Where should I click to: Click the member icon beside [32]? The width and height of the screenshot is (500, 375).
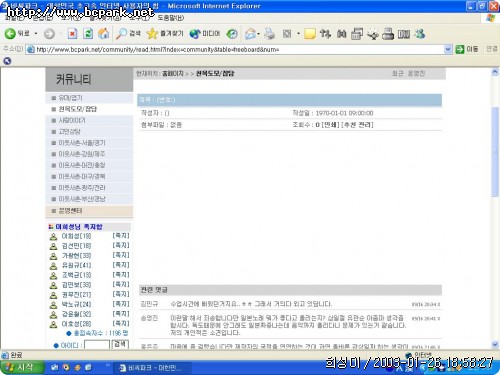point(53,314)
